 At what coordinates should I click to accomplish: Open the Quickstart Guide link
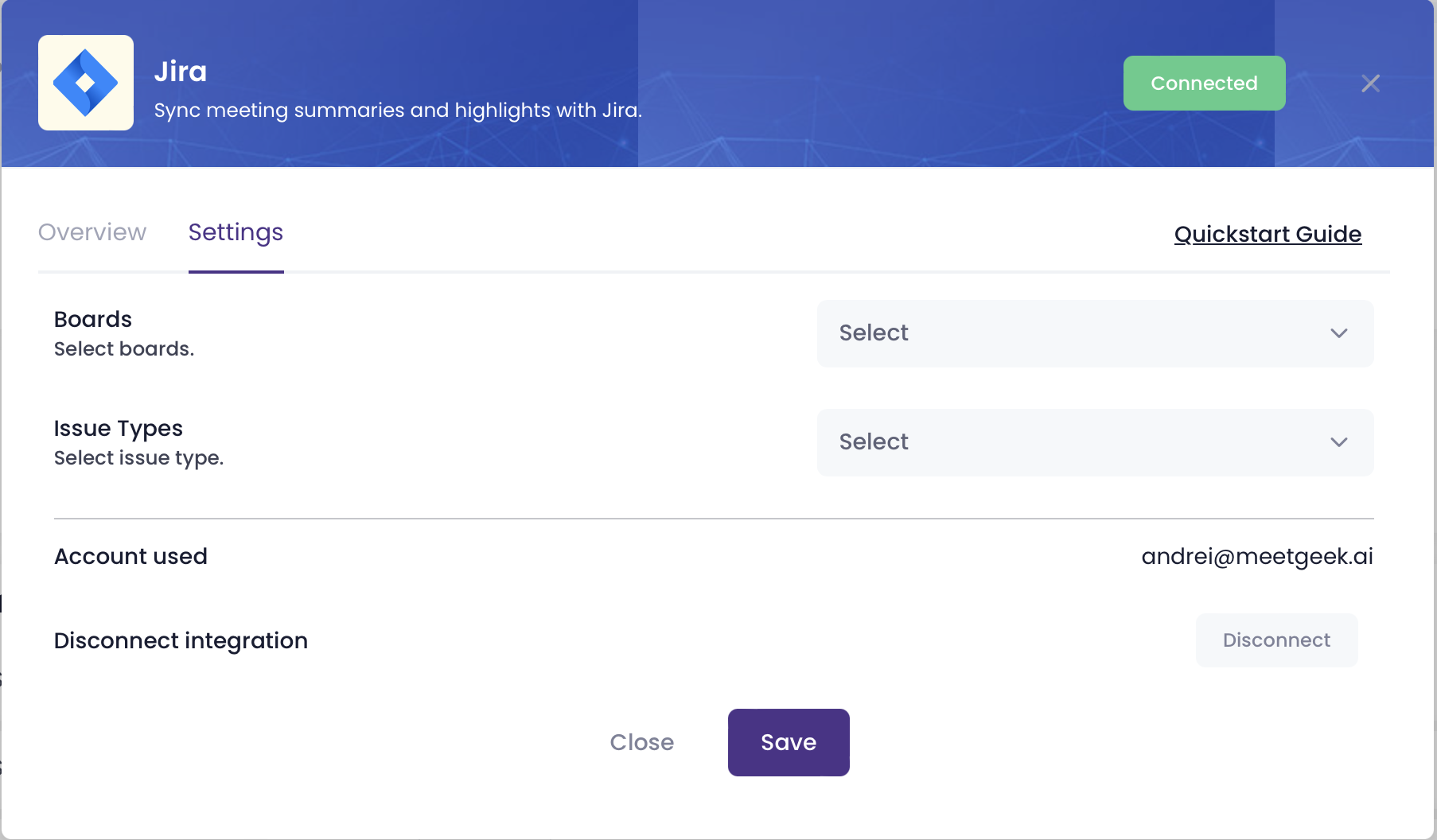click(1268, 235)
